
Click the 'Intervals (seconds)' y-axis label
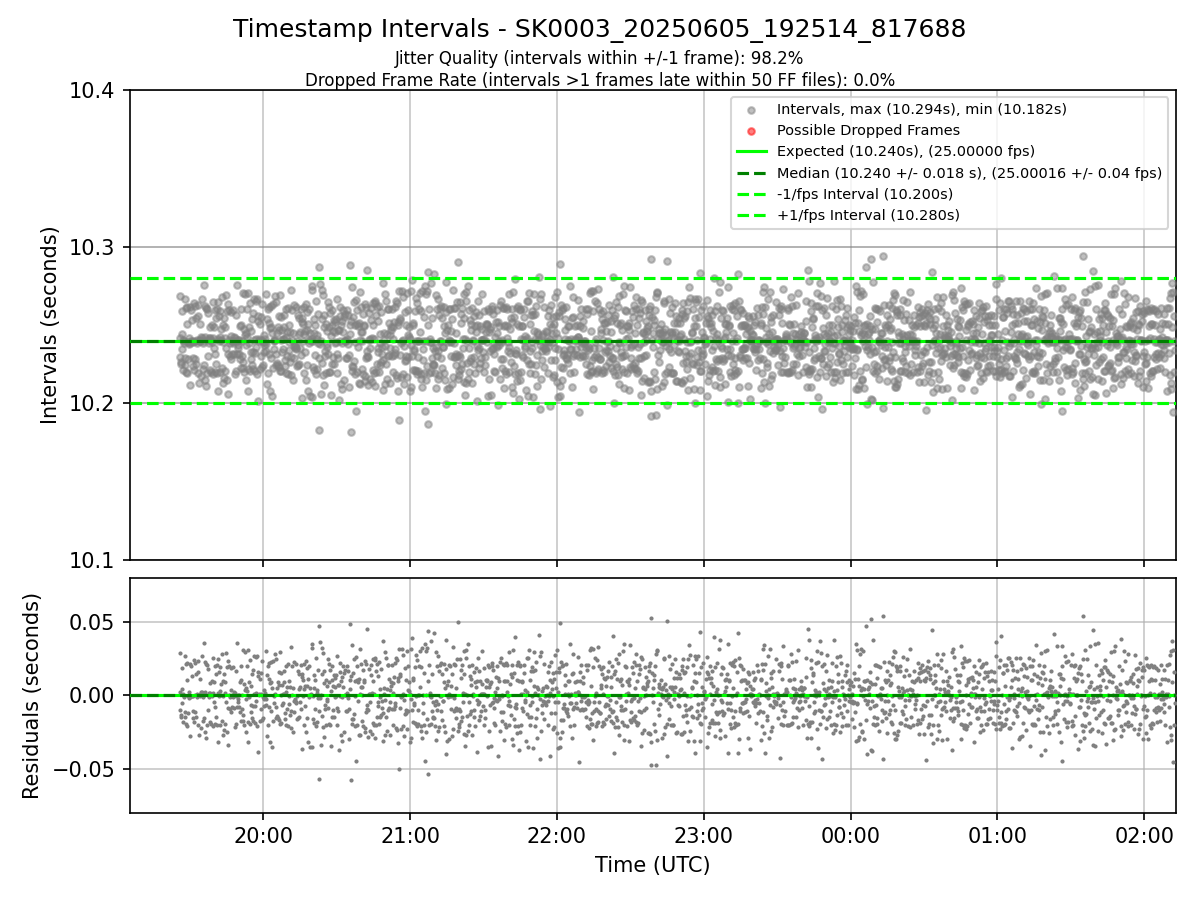click(x=50, y=325)
